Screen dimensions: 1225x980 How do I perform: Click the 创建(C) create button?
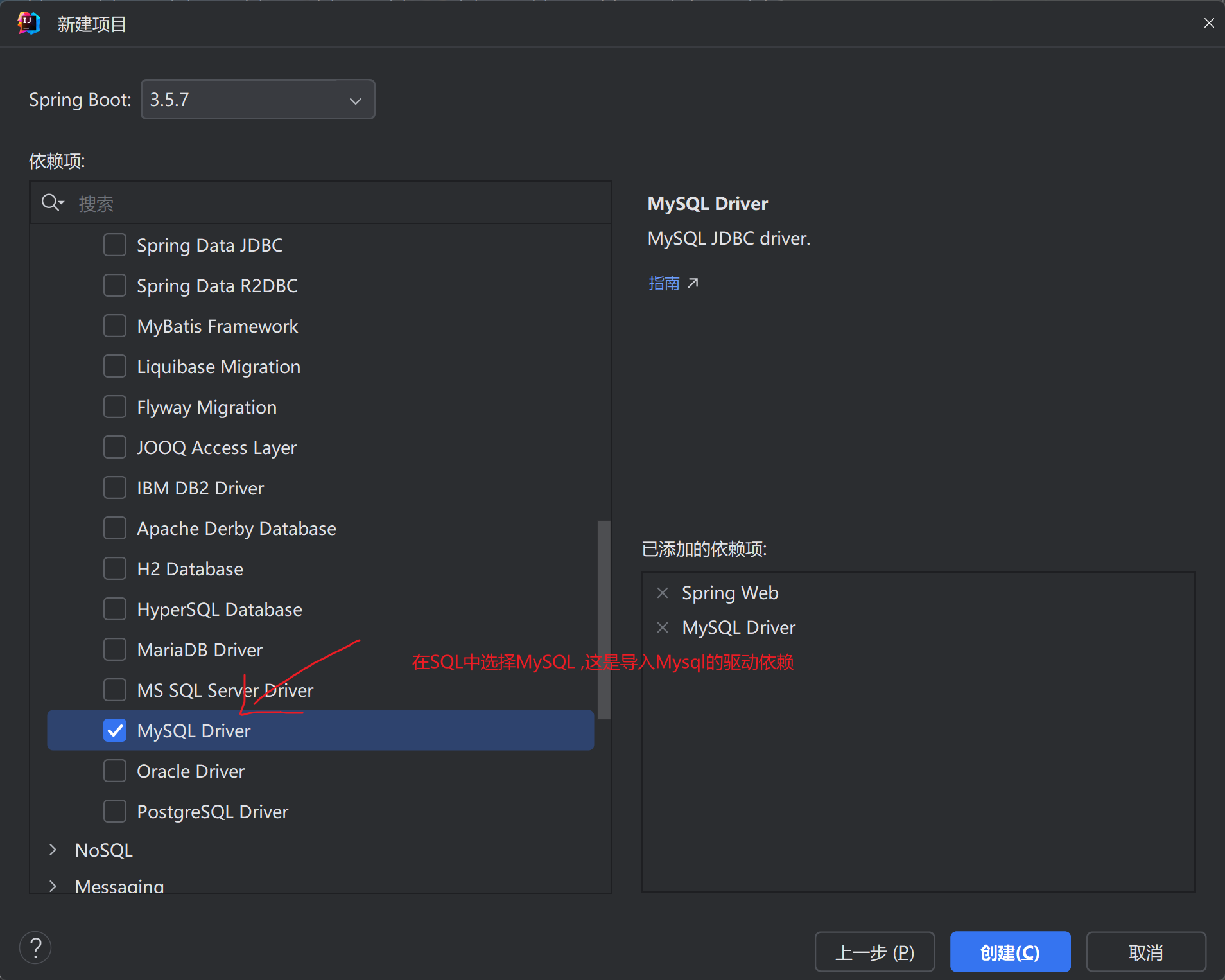(1009, 952)
